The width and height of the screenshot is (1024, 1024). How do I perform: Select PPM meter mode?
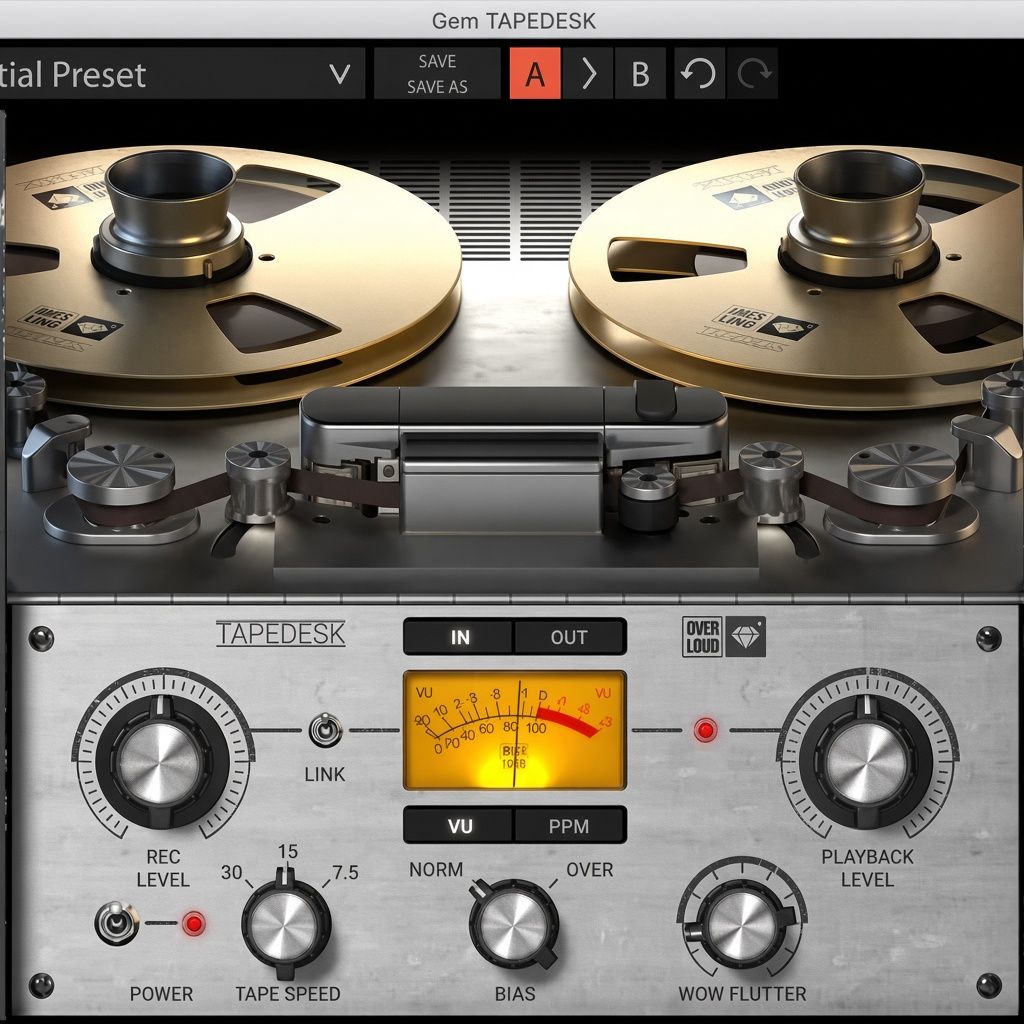point(569,825)
